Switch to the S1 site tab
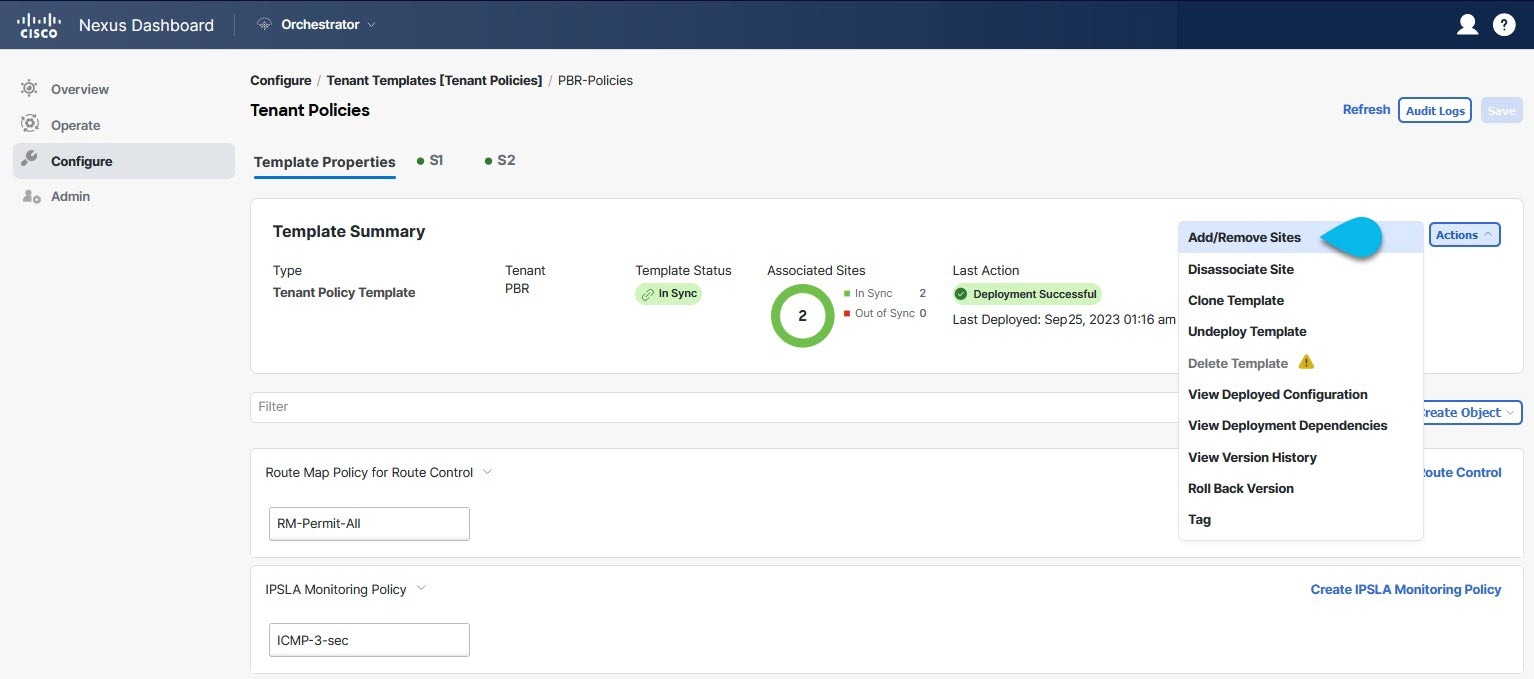This screenshot has height=679, width=1534. 430,160
